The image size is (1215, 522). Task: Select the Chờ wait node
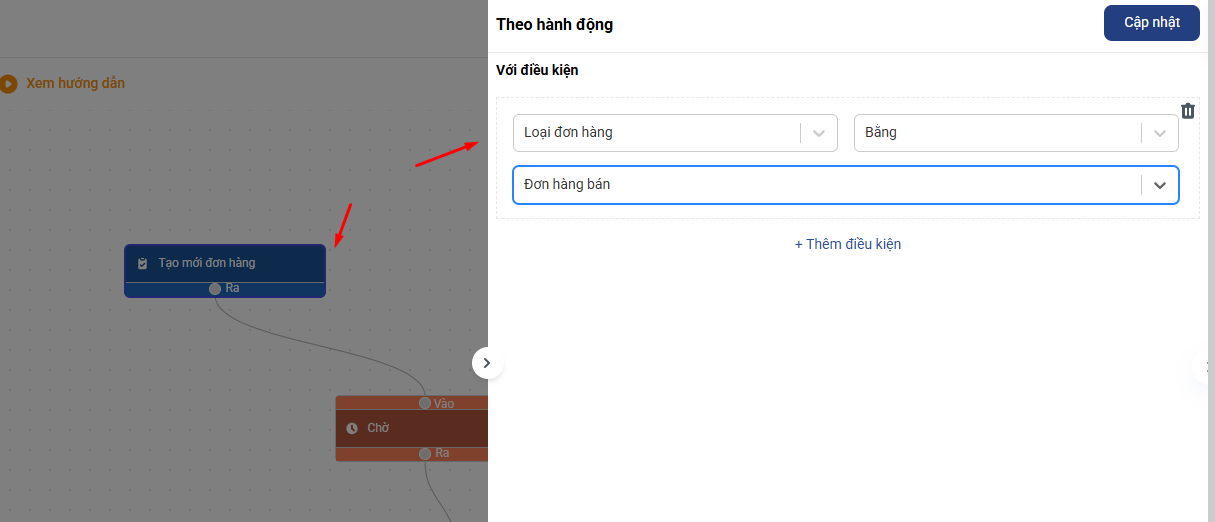click(412, 428)
